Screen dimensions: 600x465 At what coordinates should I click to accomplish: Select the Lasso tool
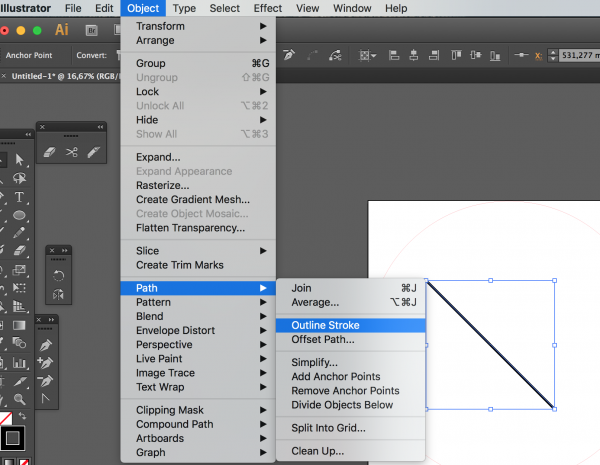point(20,178)
